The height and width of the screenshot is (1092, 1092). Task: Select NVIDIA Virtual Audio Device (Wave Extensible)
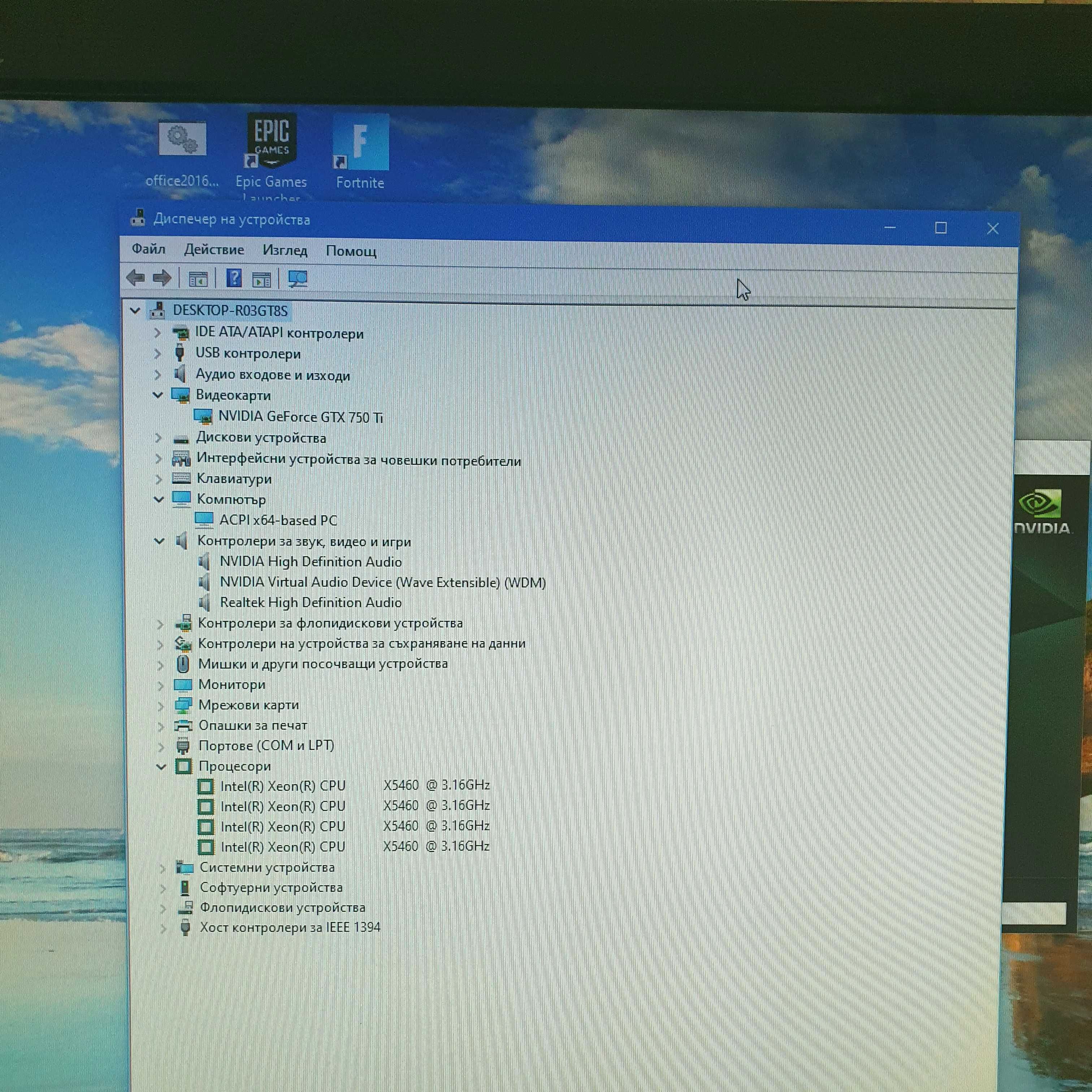pyautogui.click(x=383, y=582)
